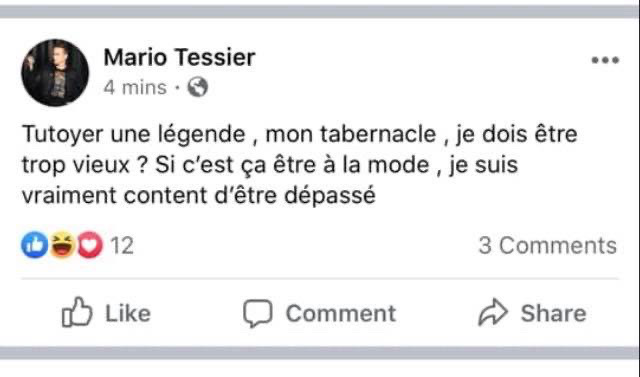Click the globe public audience icon
The height and width of the screenshot is (377, 640).
tap(198, 87)
